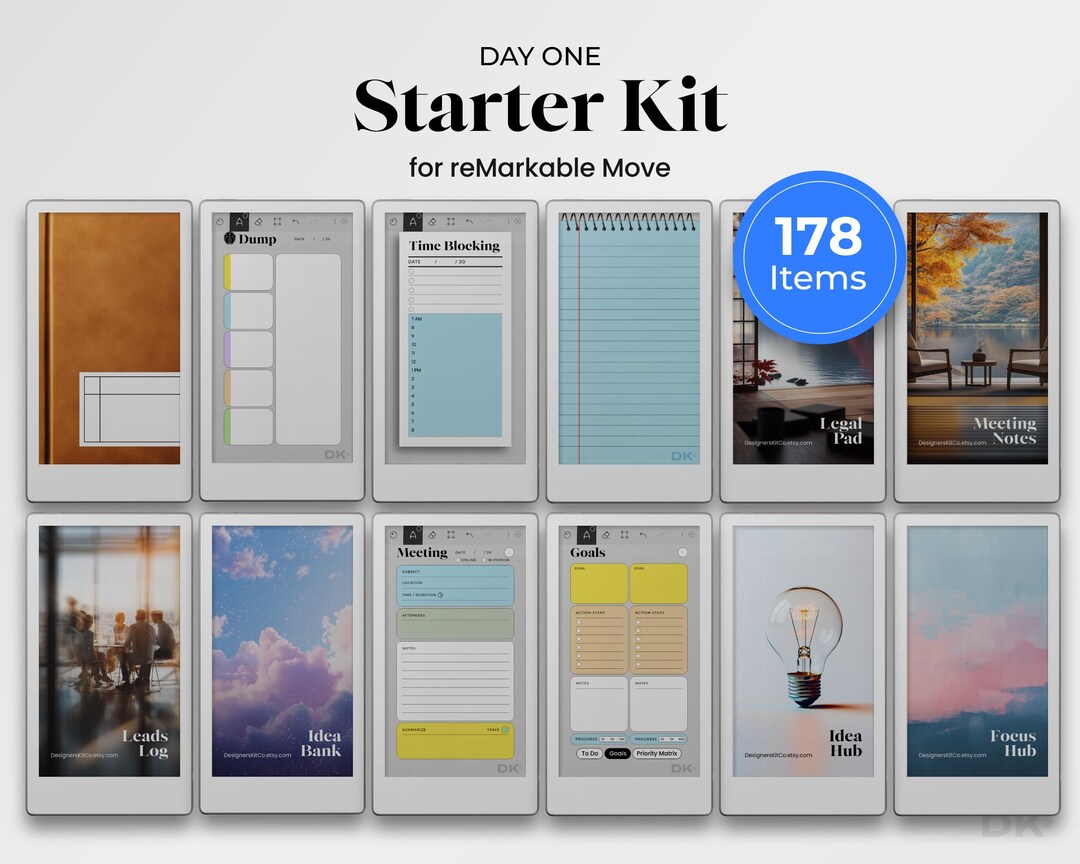Select the eraser on the Time Blocking page
1080x864 pixels.
pos(433,222)
